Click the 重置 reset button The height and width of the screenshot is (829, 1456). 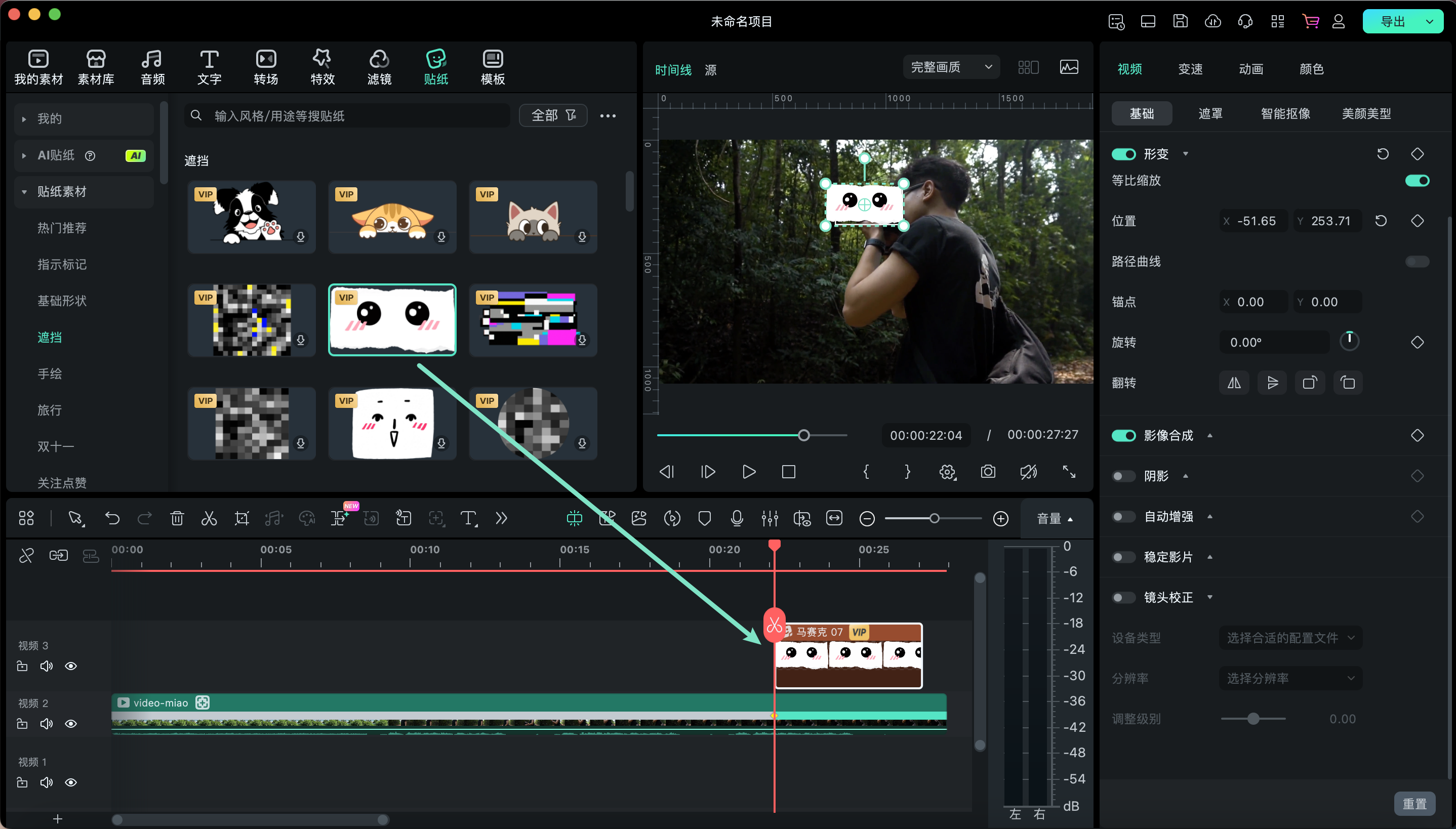pos(1414,803)
